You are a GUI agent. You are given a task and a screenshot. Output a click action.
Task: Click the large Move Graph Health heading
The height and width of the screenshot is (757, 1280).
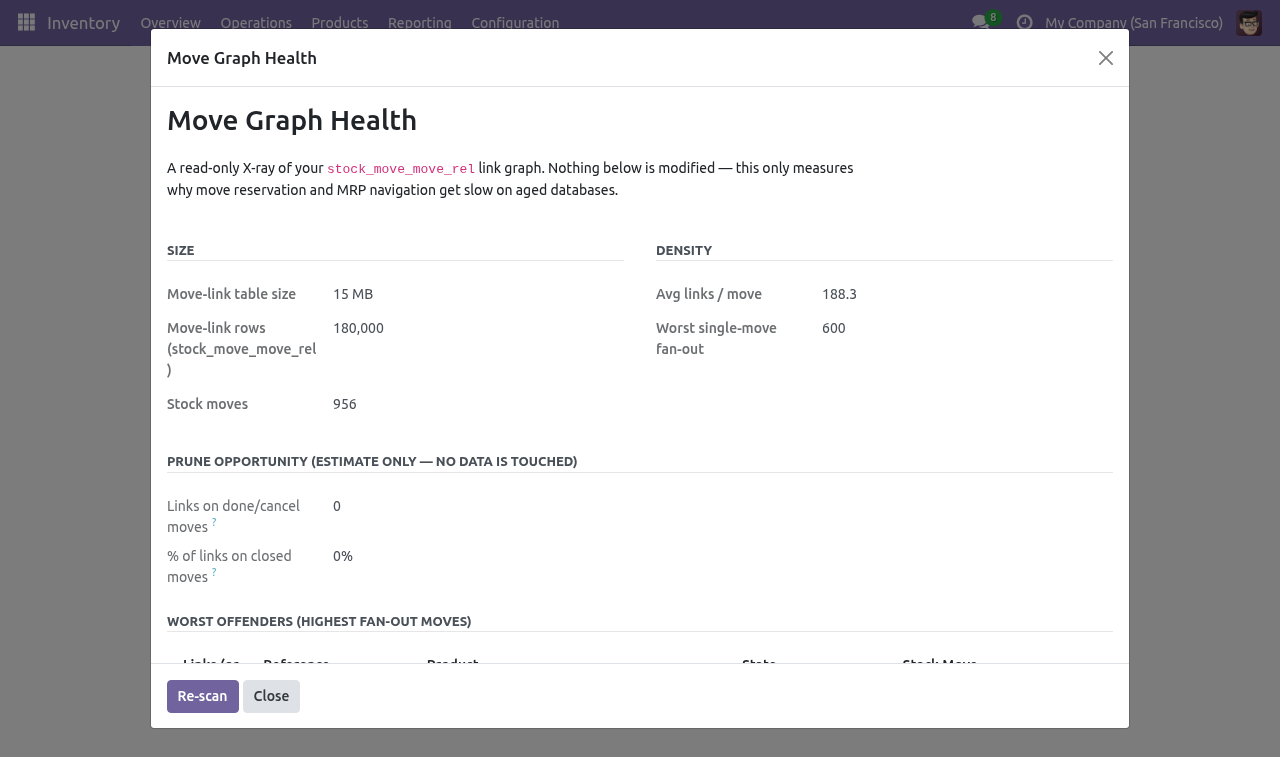292,120
